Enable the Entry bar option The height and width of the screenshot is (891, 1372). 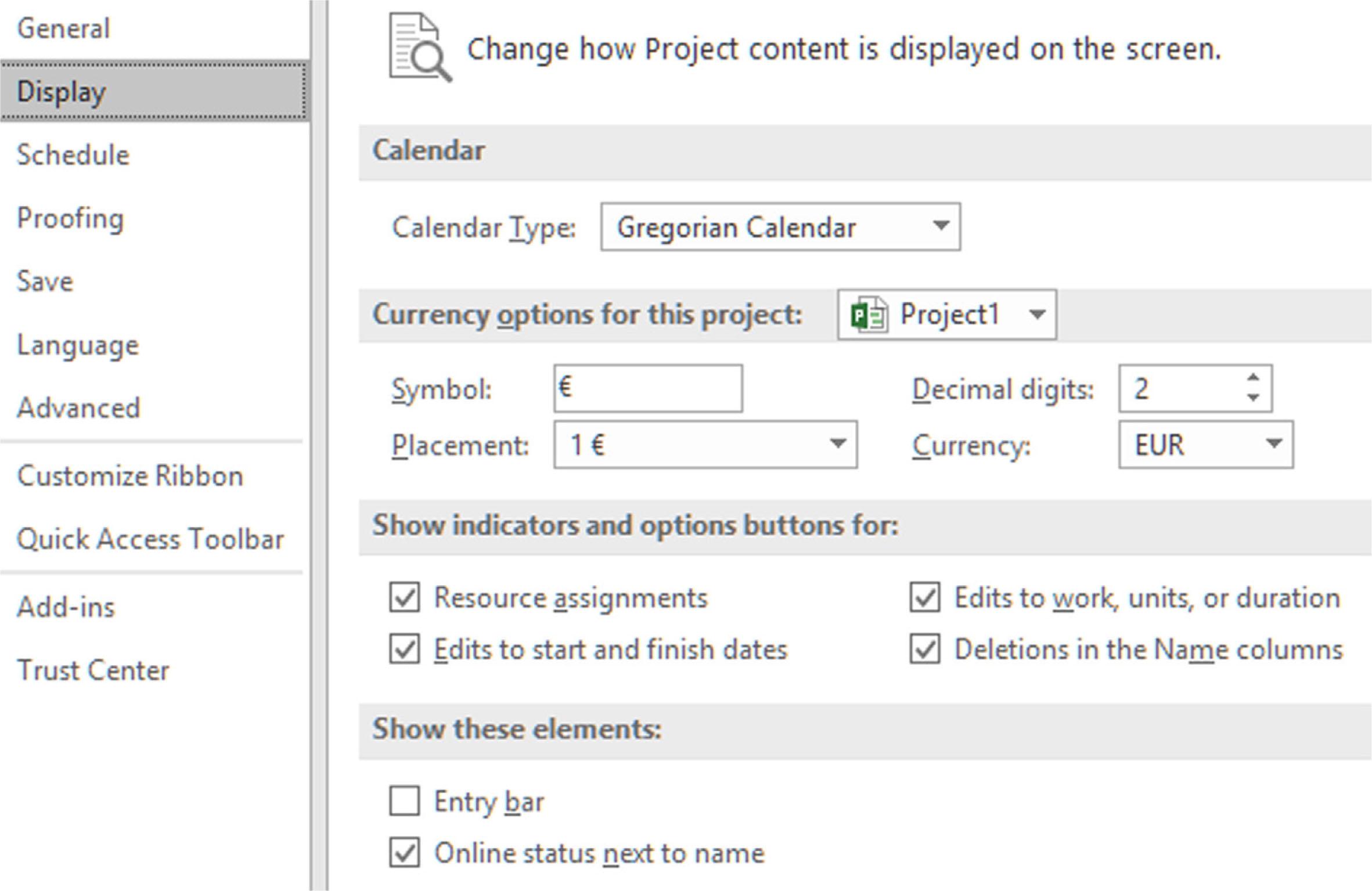[405, 802]
